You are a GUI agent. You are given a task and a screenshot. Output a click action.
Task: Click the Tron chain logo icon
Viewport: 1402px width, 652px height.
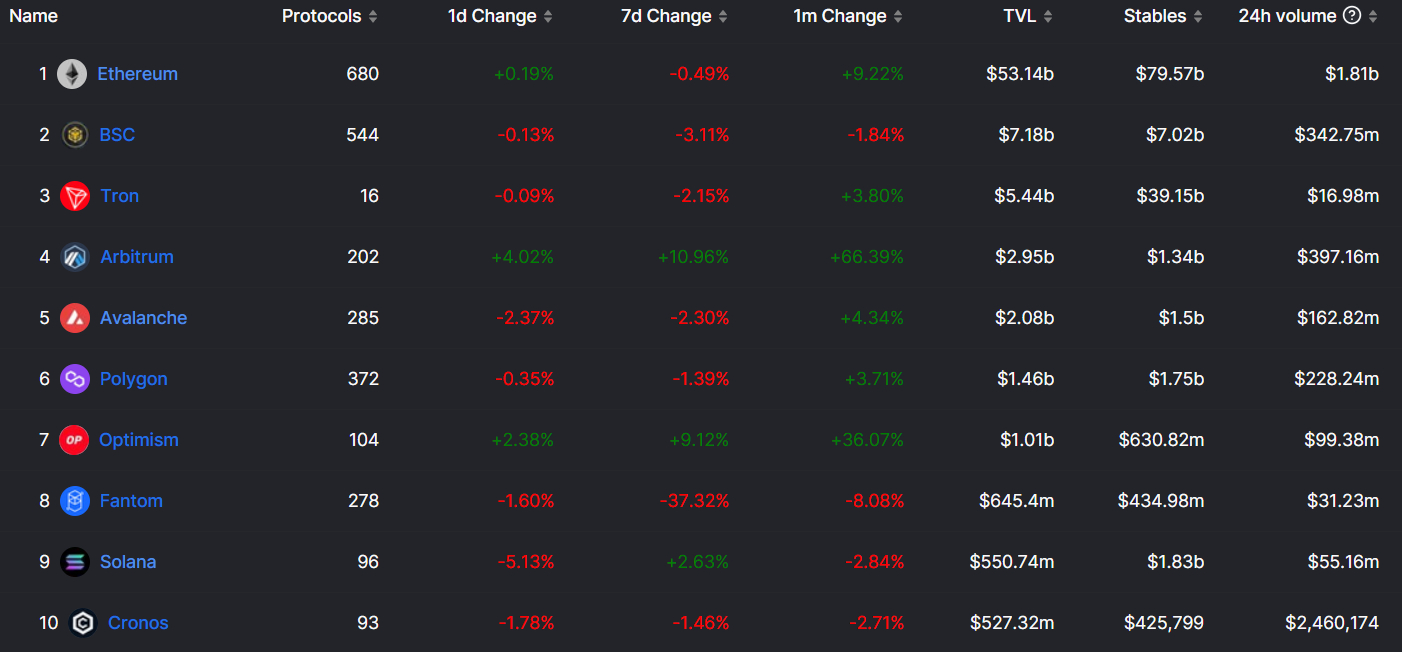[x=75, y=196]
